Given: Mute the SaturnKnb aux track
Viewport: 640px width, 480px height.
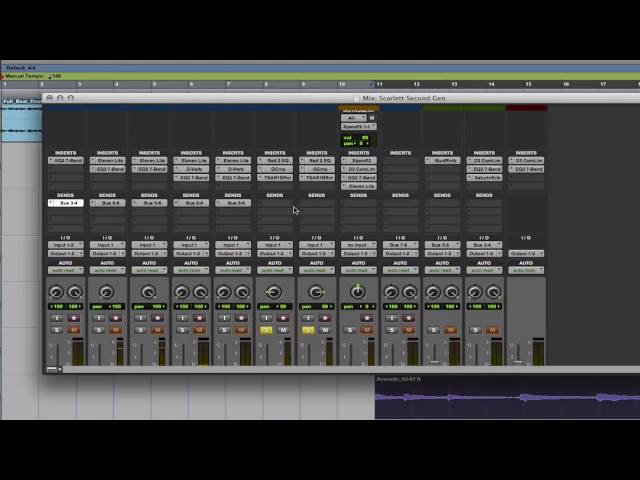Looking at the screenshot, I should pos(492,330).
